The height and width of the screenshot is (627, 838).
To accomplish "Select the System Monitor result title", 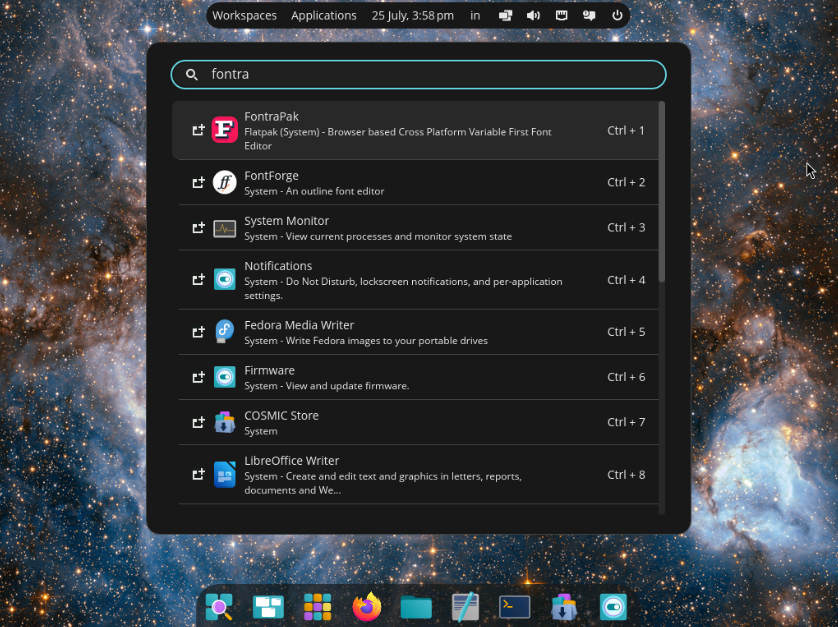I will 286,221.
